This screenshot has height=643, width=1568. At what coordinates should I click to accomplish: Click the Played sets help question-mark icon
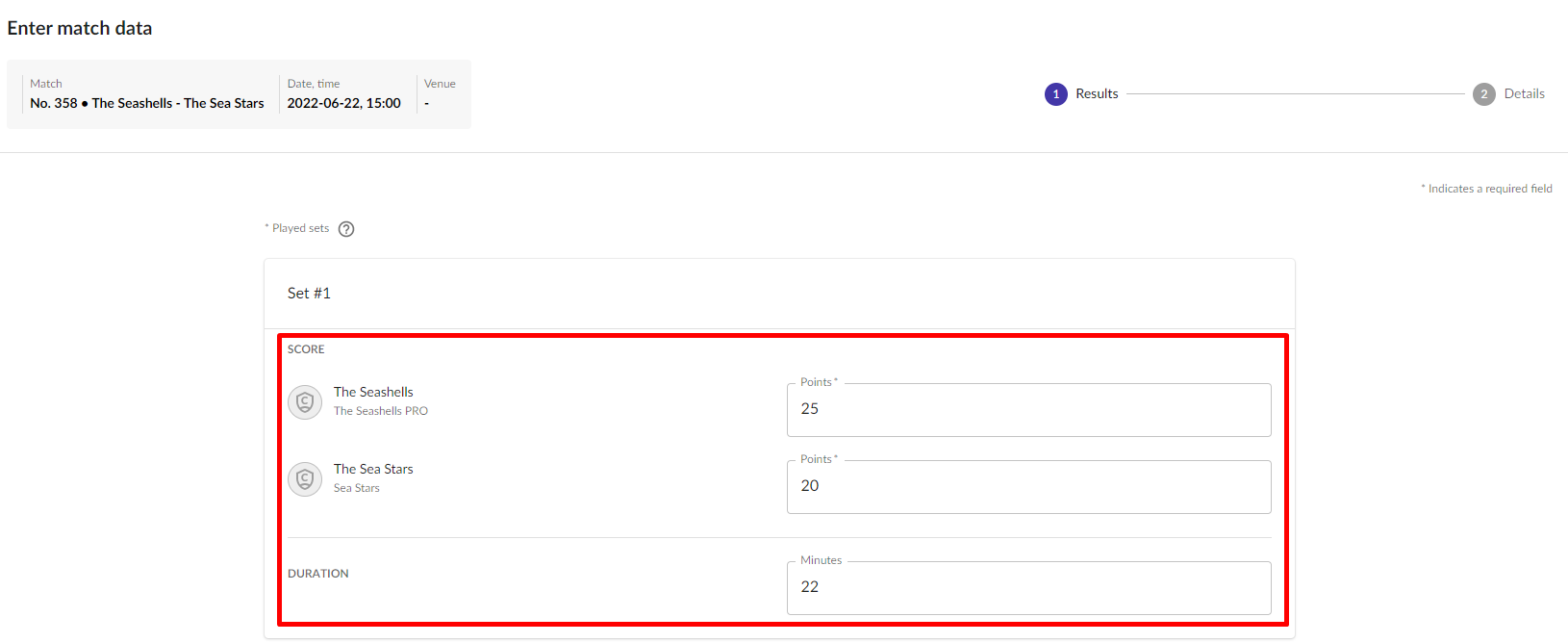tap(346, 229)
